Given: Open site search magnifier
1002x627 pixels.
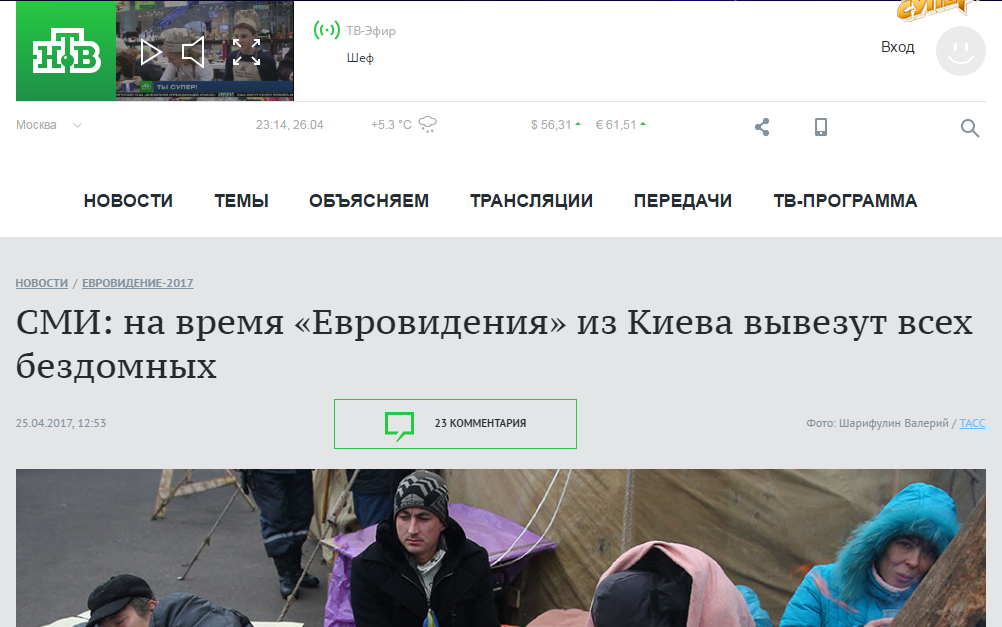Looking at the screenshot, I should 969,128.
